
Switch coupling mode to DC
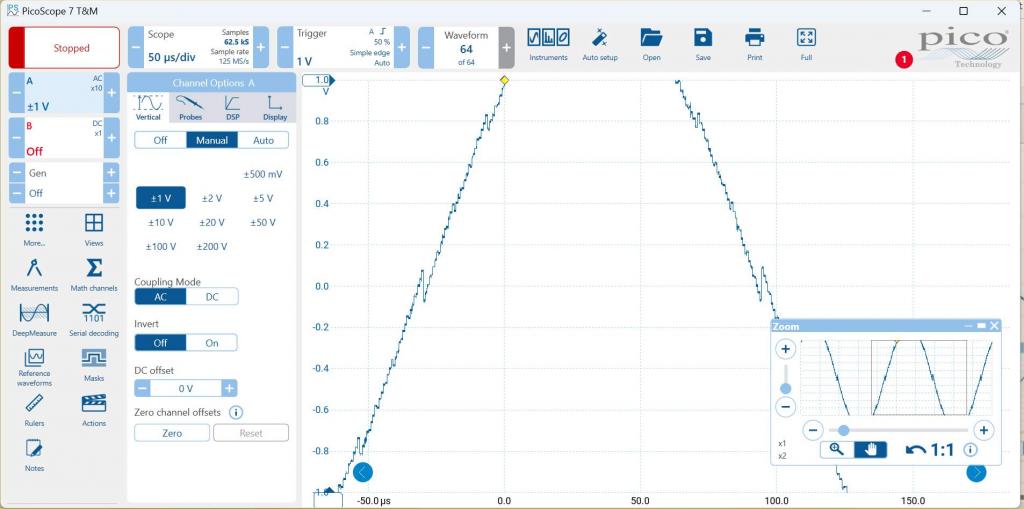click(x=212, y=297)
